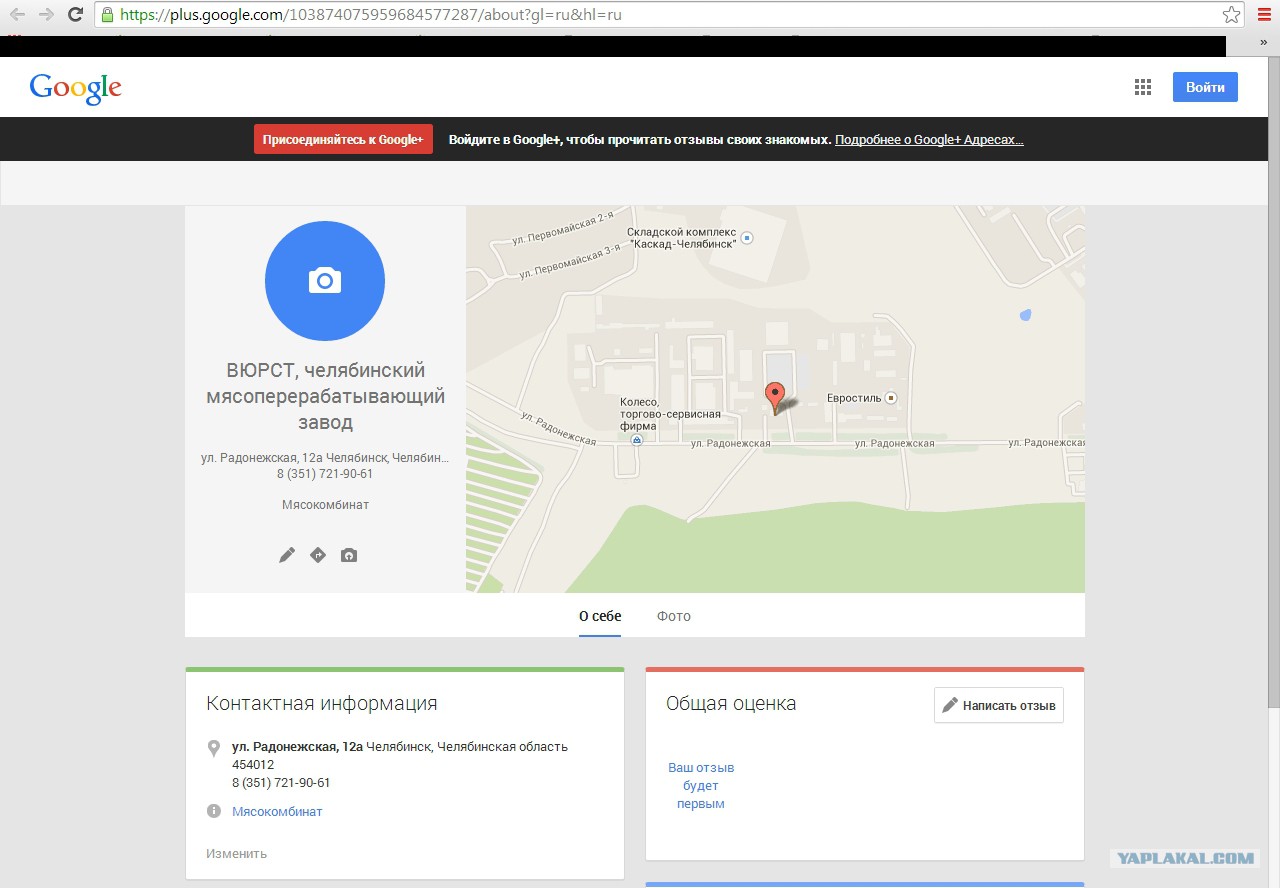
Task: Click the ВЮРСТ business name title
Action: [x=325, y=397]
